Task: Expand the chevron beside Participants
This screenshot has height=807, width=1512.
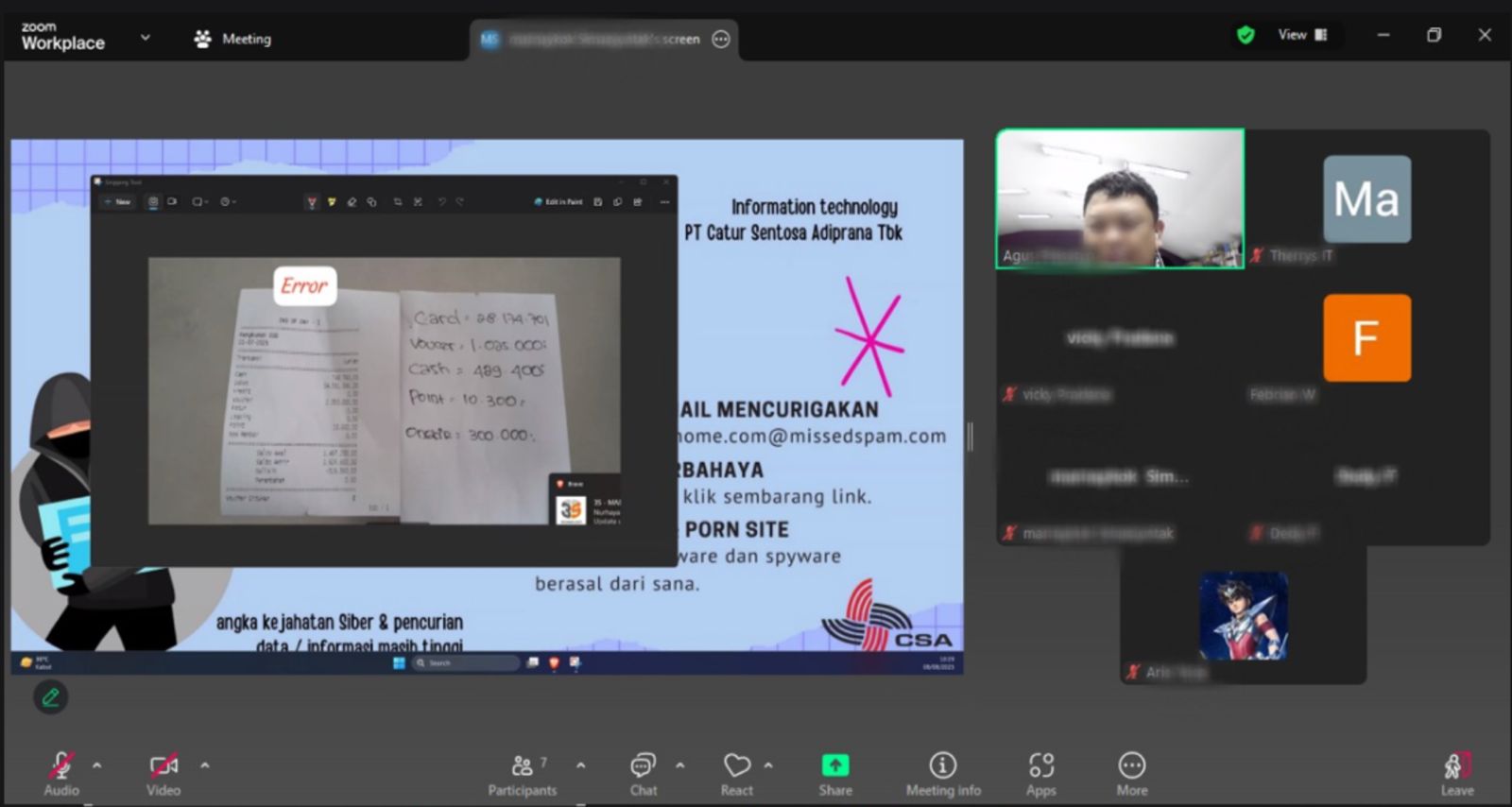Action: [580, 765]
